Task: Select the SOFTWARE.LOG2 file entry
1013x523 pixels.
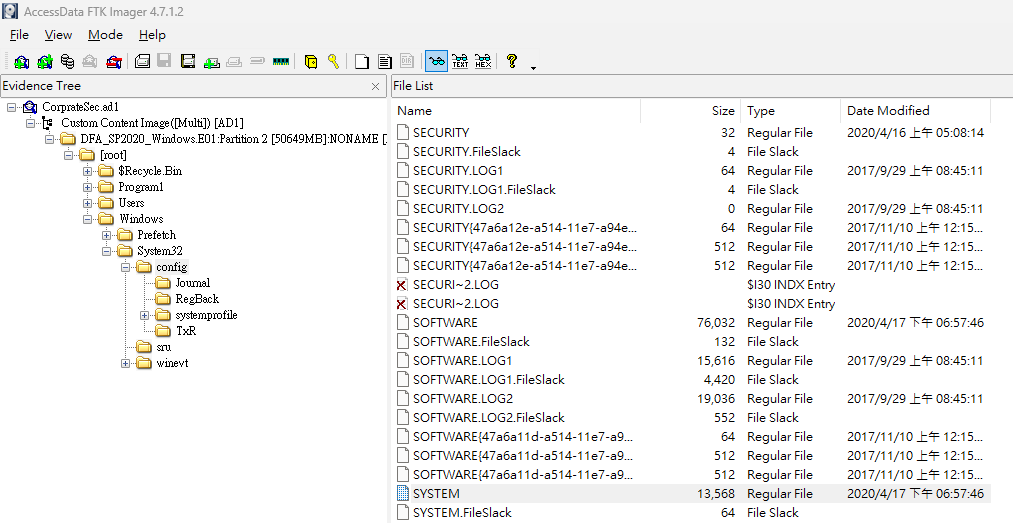Action: point(690,398)
